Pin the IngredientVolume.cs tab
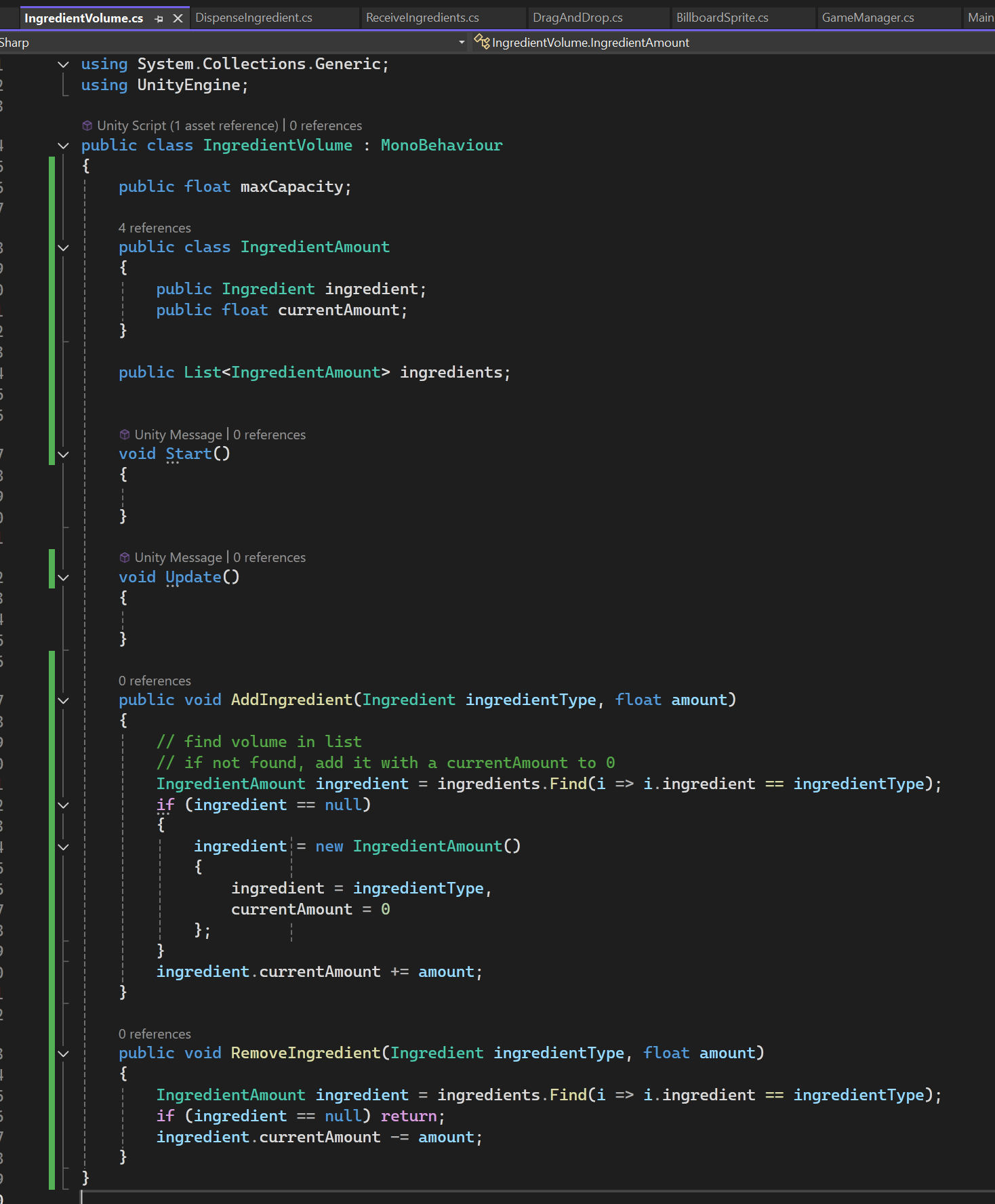The height and width of the screenshot is (1204, 995). click(x=159, y=19)
